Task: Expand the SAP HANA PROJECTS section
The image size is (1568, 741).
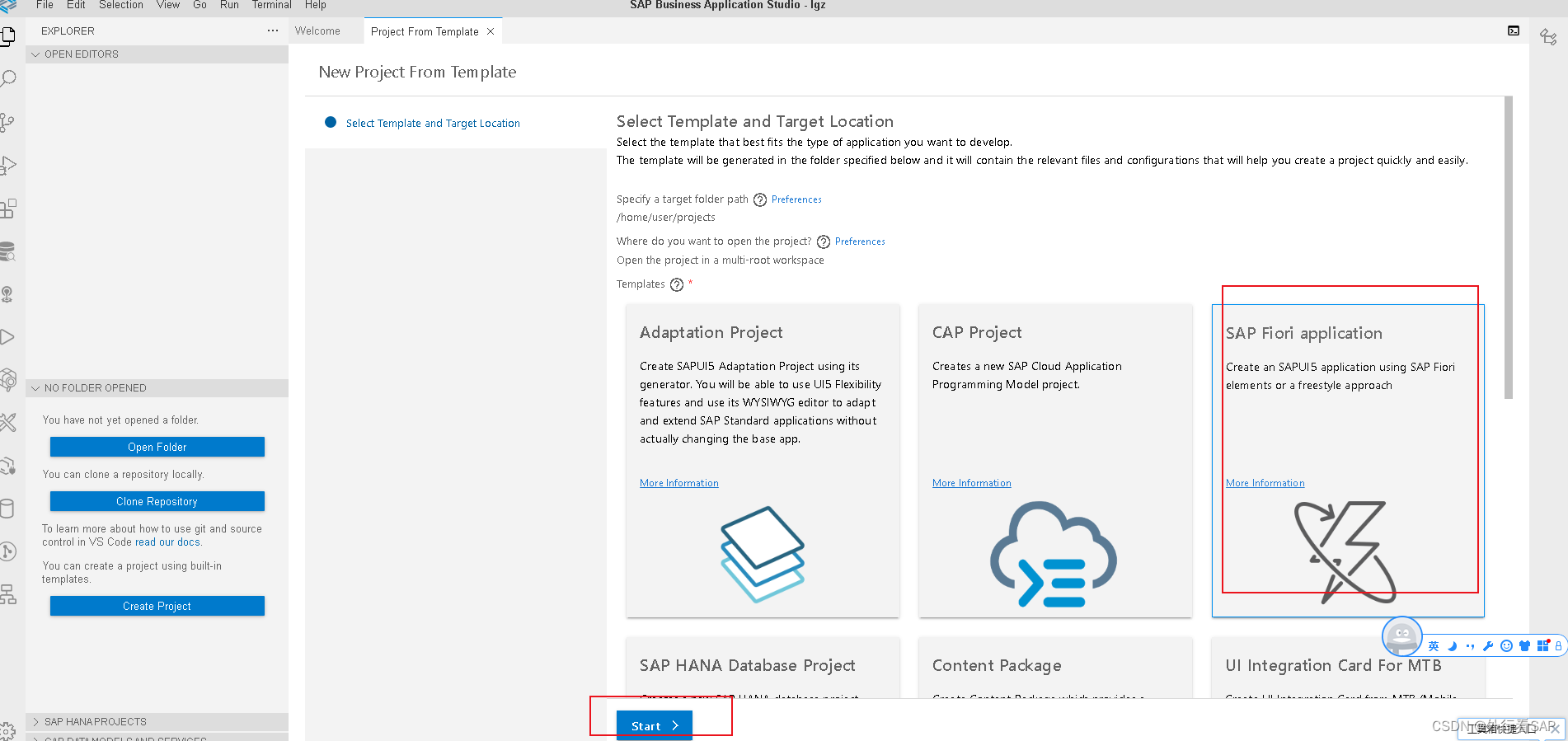Action: point(157,722)
